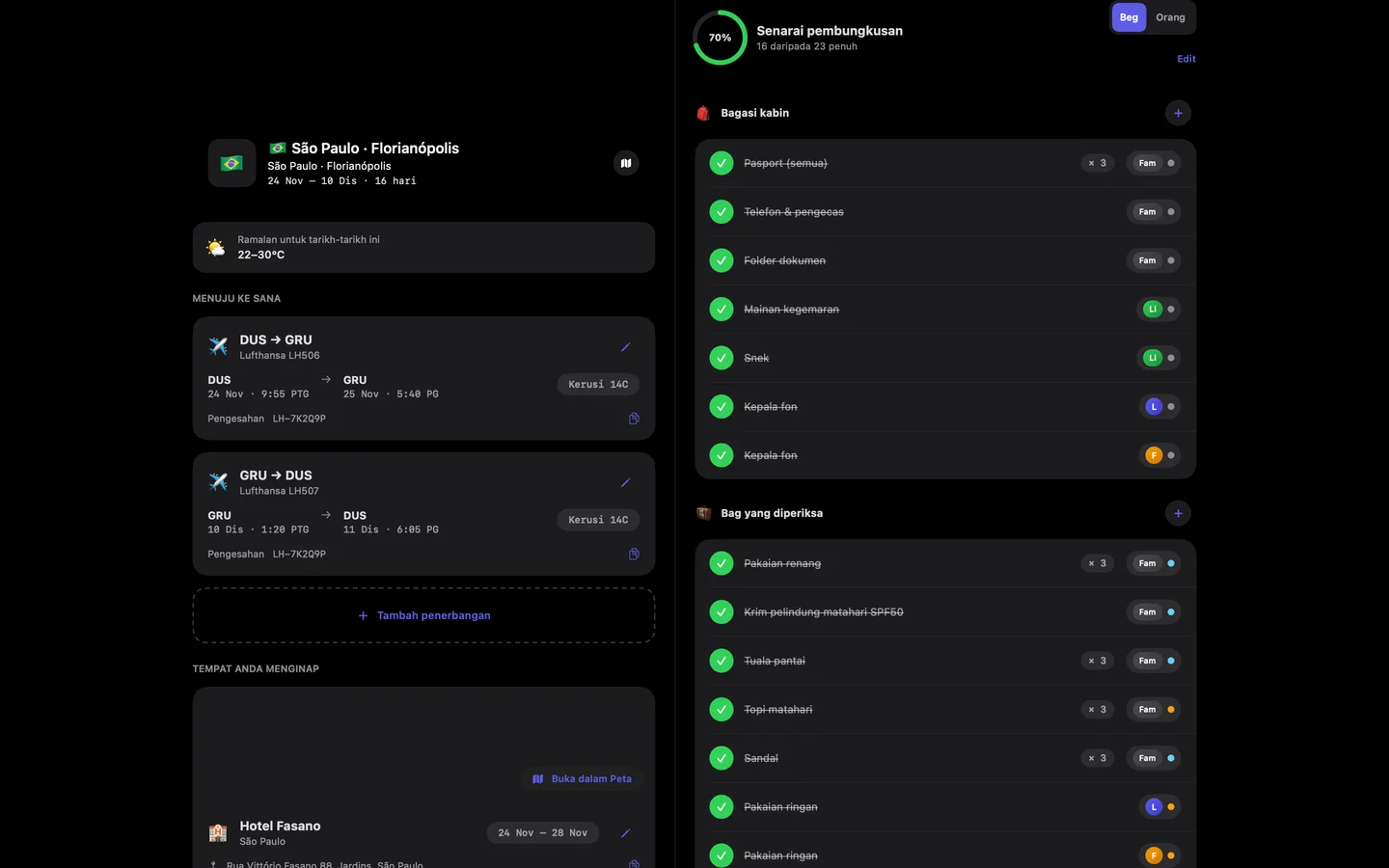Click the backpack icon beside Bagasi kabin
Screen dimensions: 1389x868
(703, 113)
